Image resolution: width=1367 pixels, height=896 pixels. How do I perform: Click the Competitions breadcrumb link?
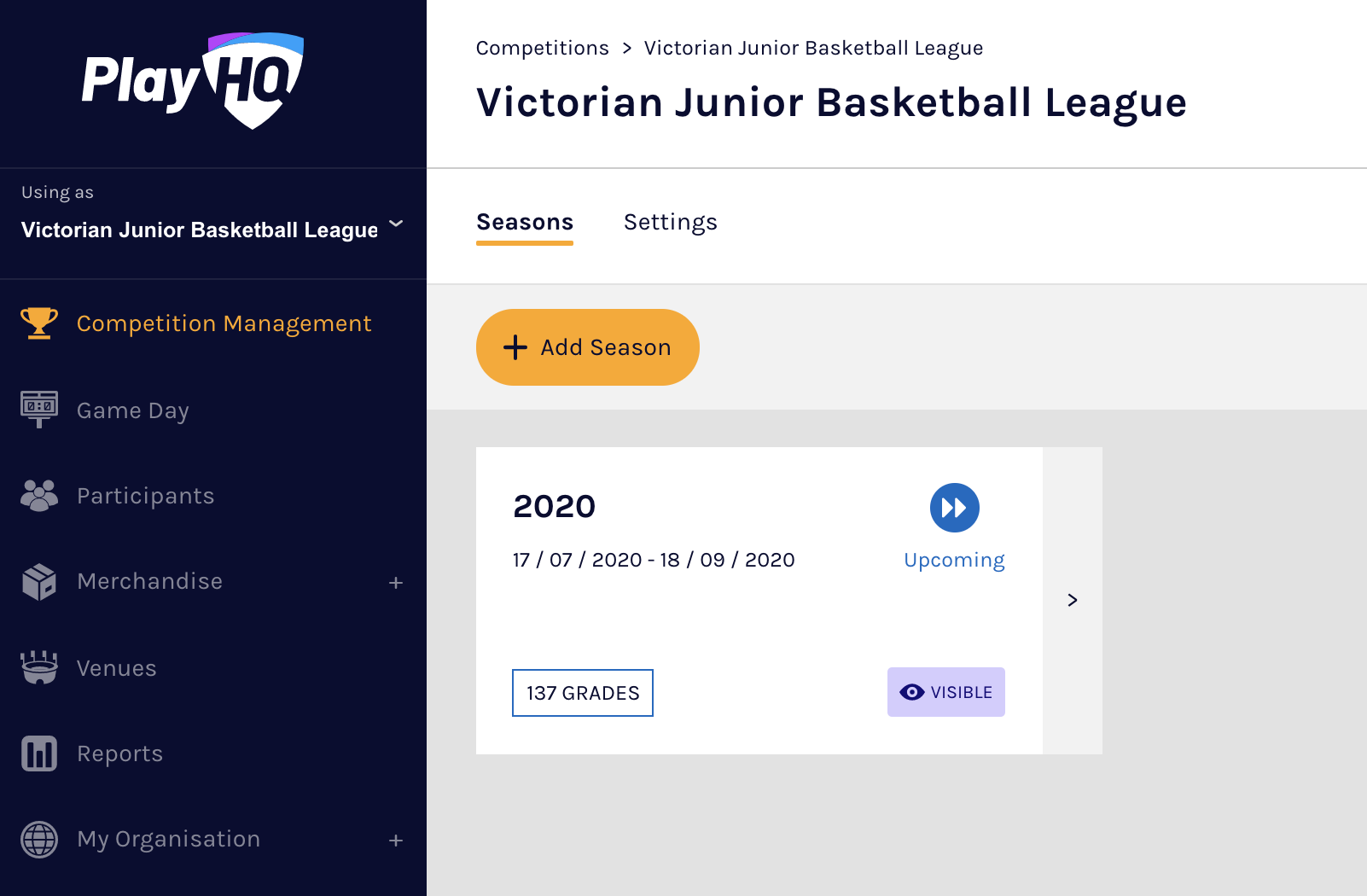(x=543, y=49)
